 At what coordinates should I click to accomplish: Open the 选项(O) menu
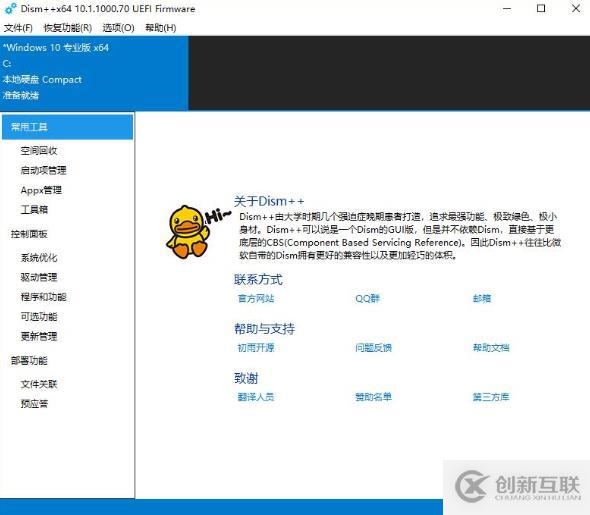pyautogui.click(x=118, y=28)
